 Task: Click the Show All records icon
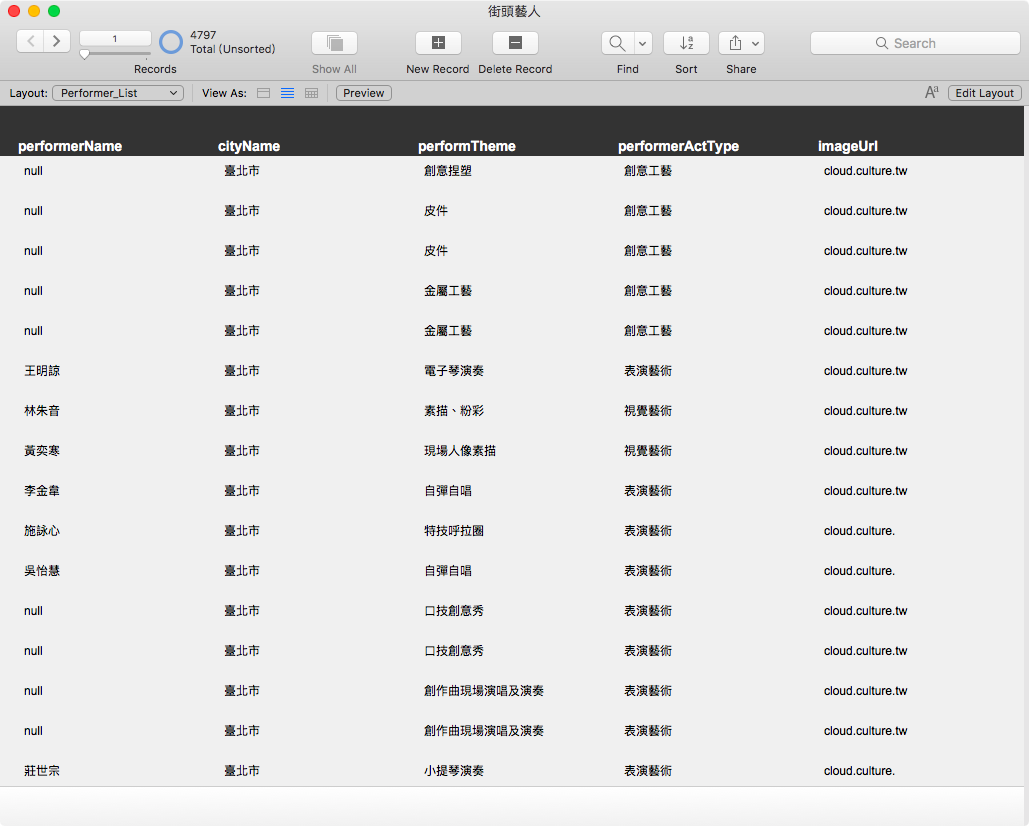coord(335,43)
